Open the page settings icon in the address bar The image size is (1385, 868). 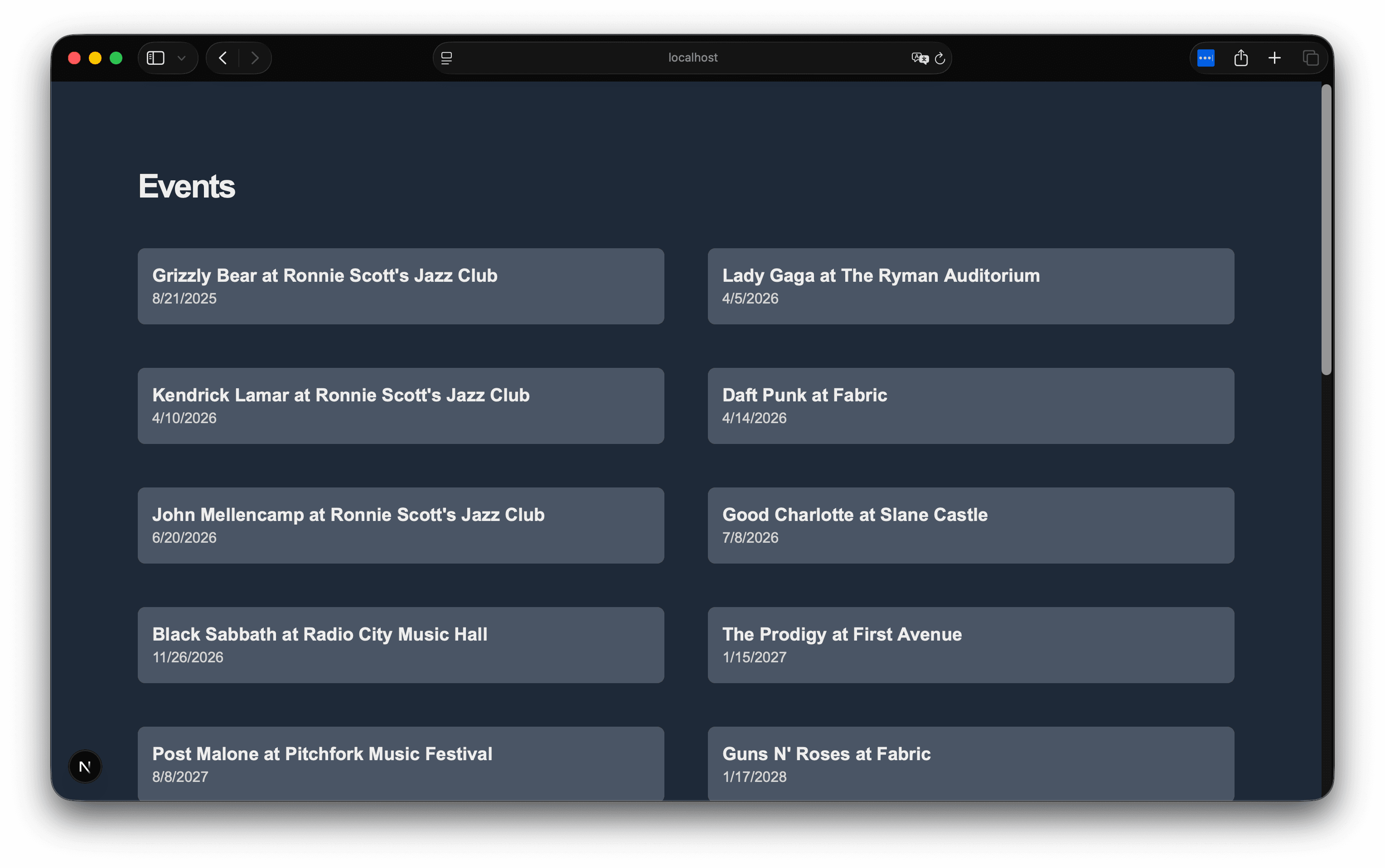447,58
